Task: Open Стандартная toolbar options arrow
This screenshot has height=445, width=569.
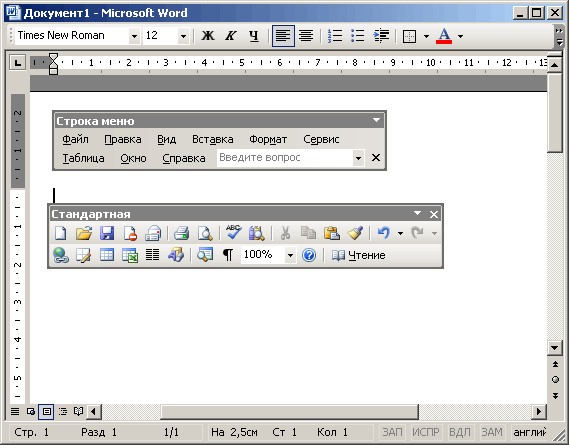Action: coord(417,213)
